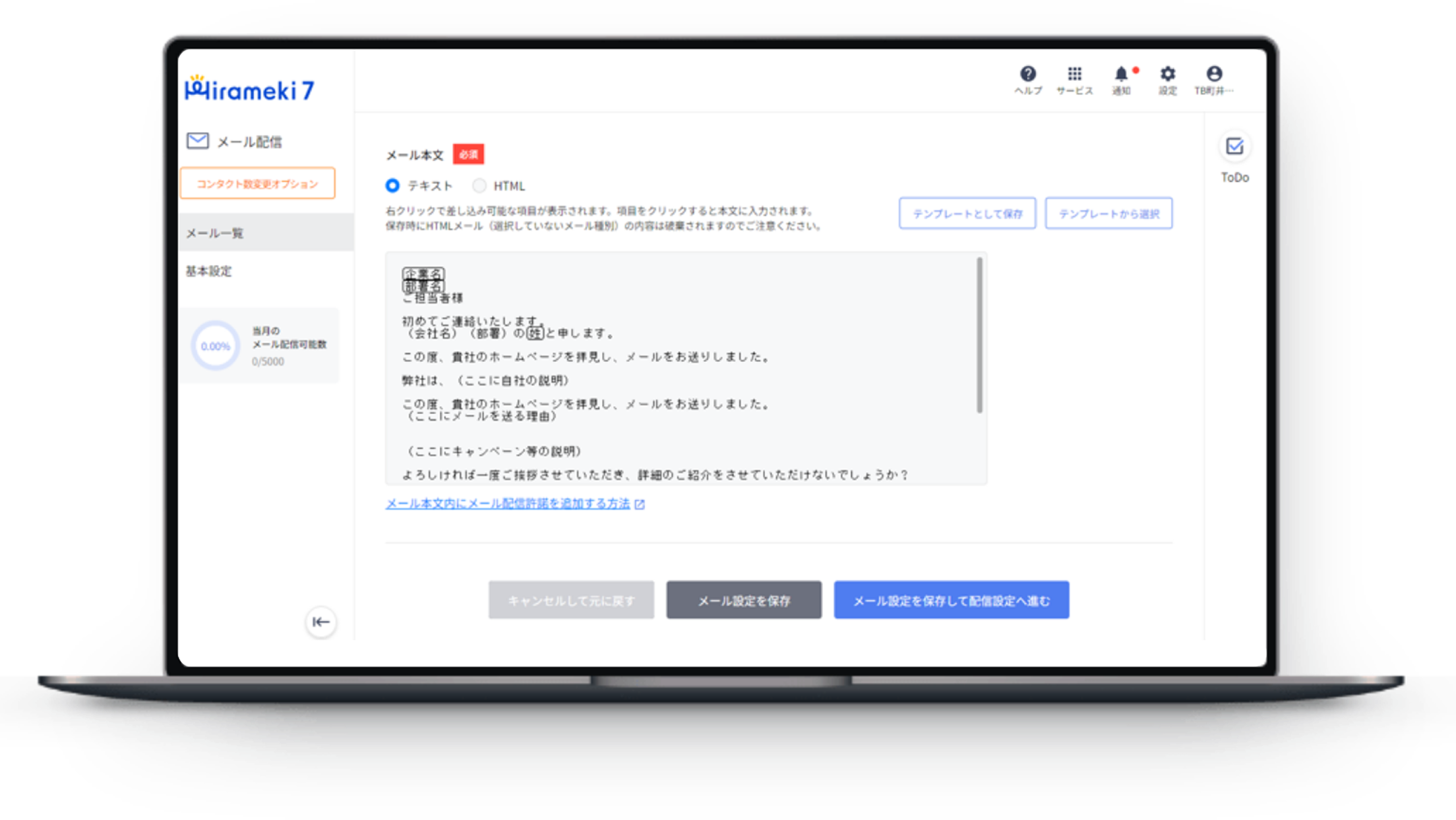This screenshot has width=1456, height=820.
Task: Click the collapse sidebar arrow icon
Action: (x=322, y=621)
